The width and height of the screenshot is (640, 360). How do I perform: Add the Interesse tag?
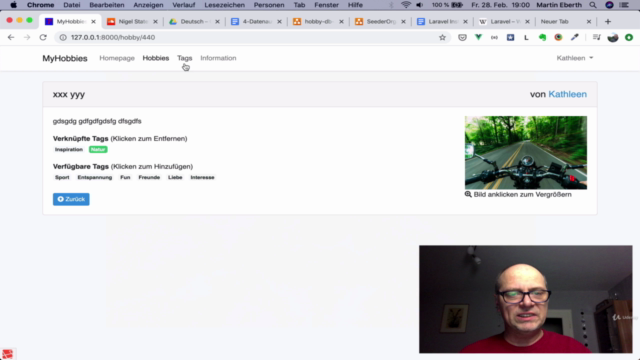(x=202, y=177)
